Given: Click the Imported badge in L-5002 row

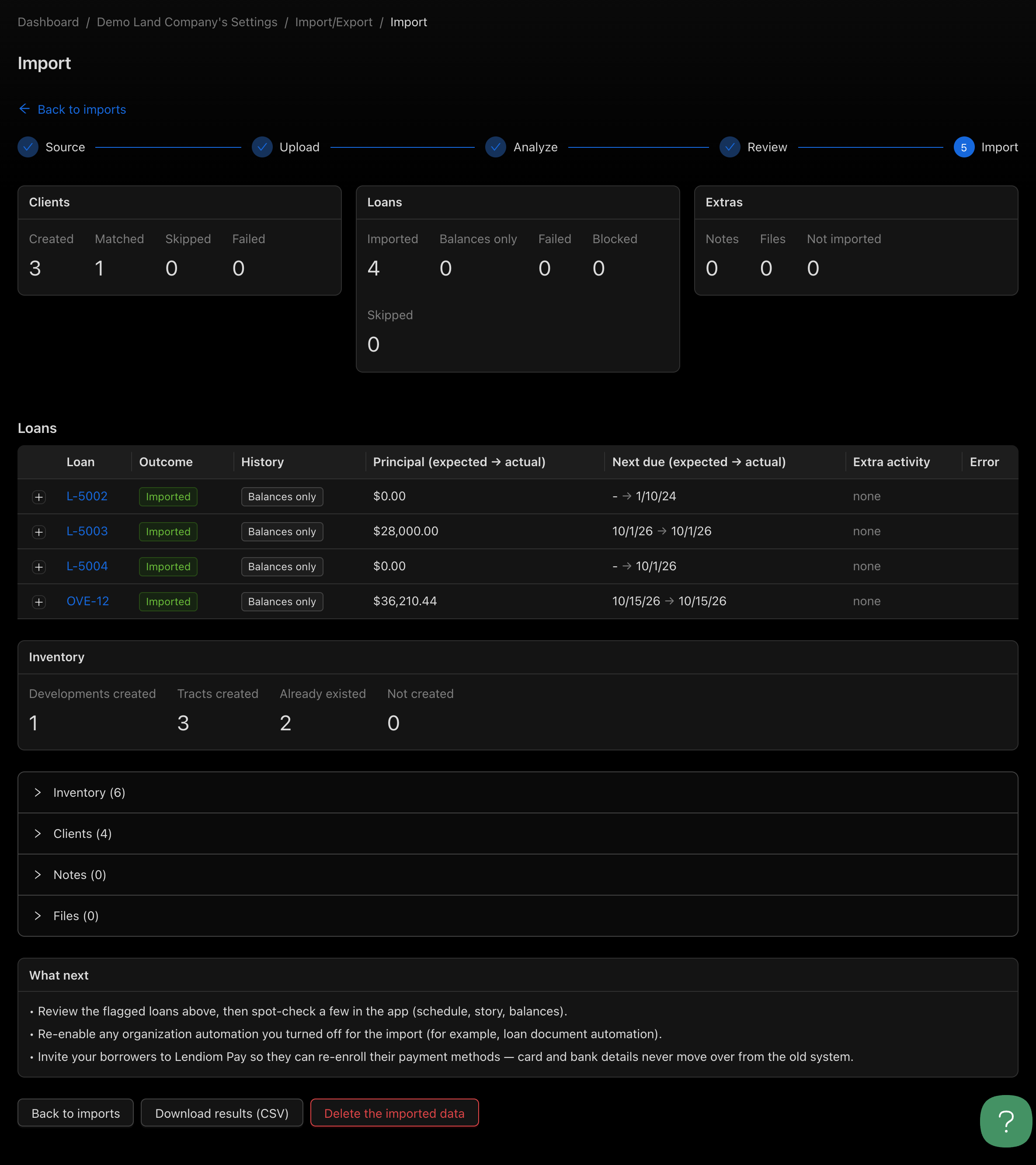Looking at the screenshot, I should (x=168, y=496).
